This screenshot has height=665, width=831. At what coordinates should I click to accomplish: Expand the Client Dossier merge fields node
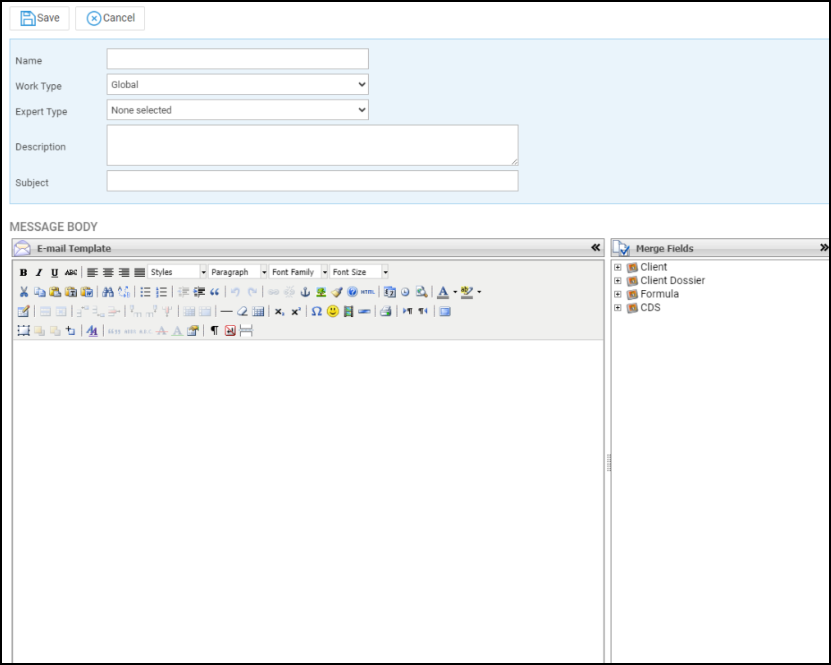coord(618,281)
